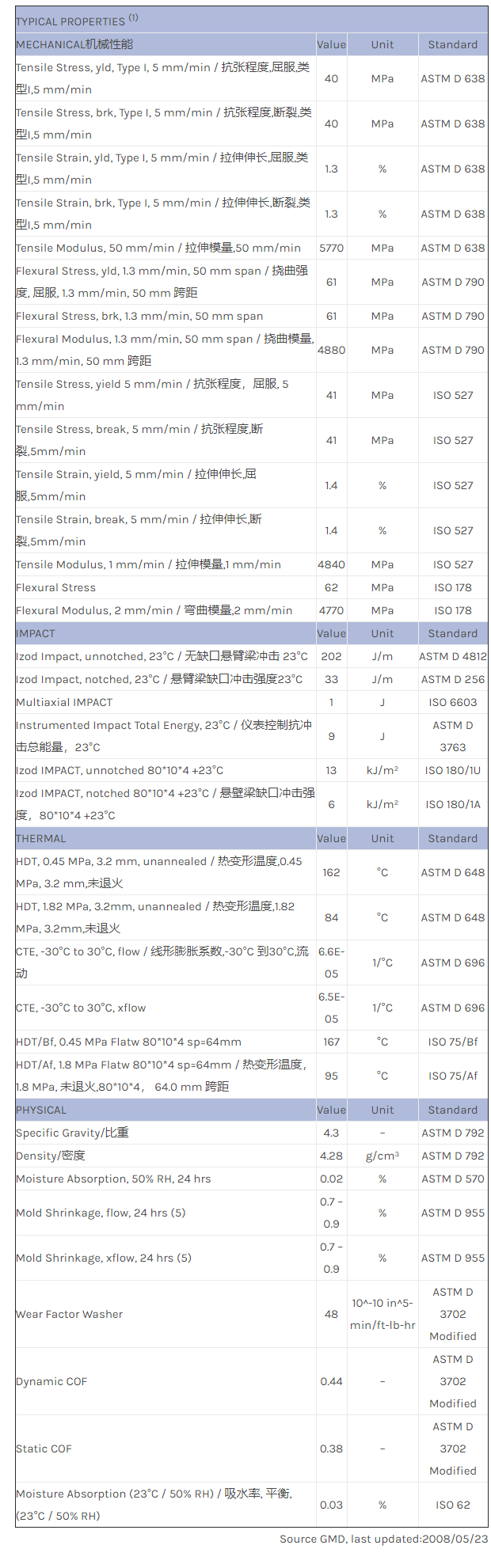This screenshot has width=491, height=1568.
Task: Click the HDT value 162
Action: (331, 872)
